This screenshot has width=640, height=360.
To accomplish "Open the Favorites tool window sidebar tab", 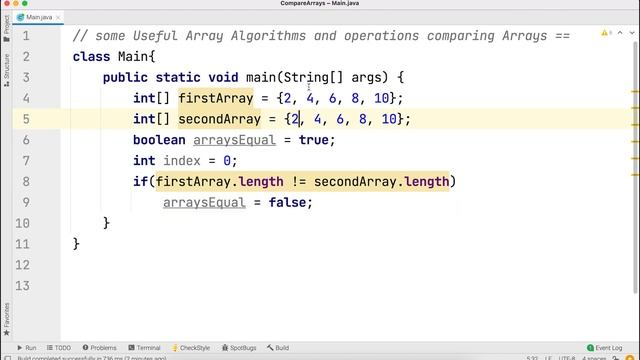I will pos(7,319).
